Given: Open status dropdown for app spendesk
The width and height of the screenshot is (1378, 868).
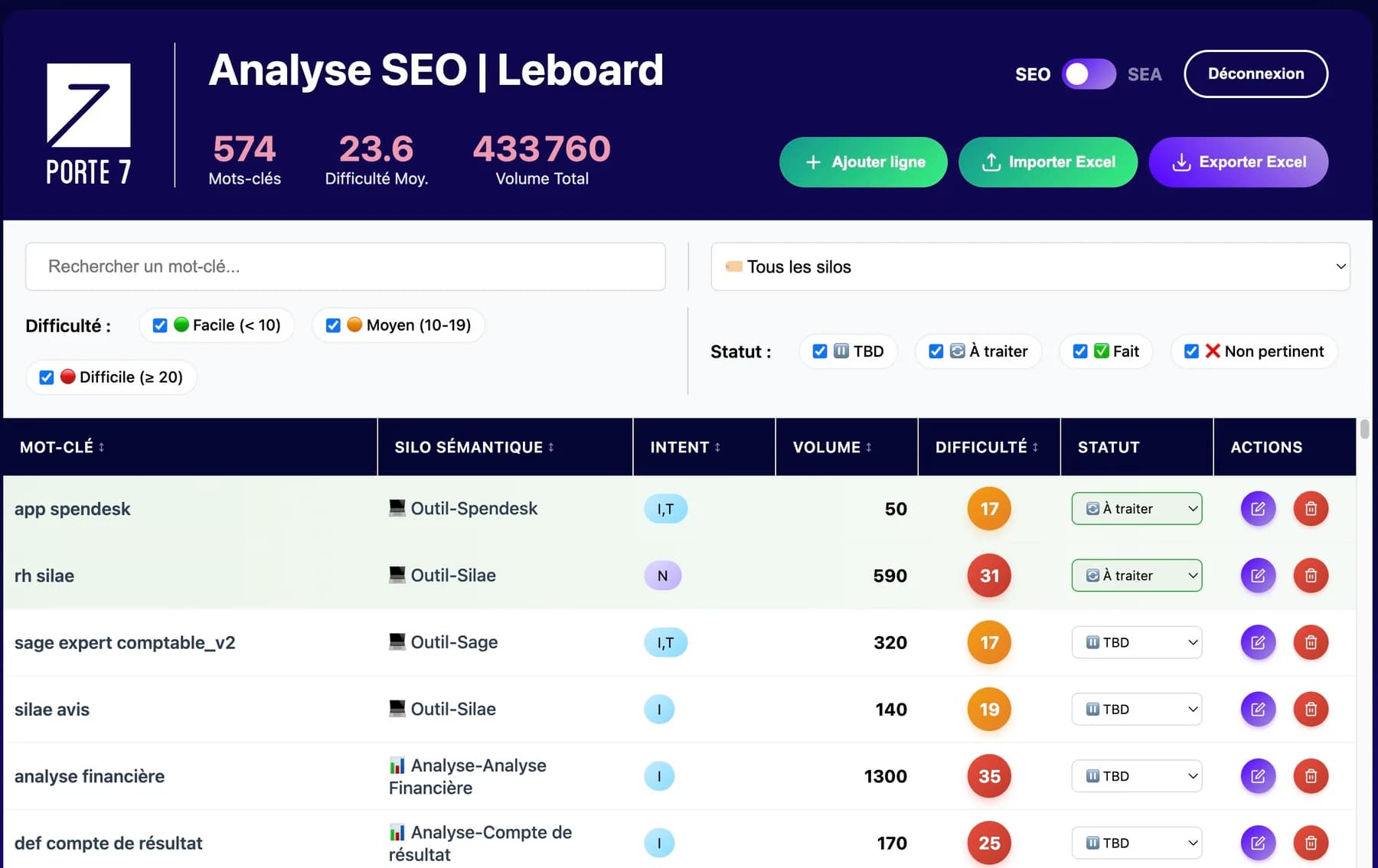Looking at the screenshot, I should [x=1137, y=509].
